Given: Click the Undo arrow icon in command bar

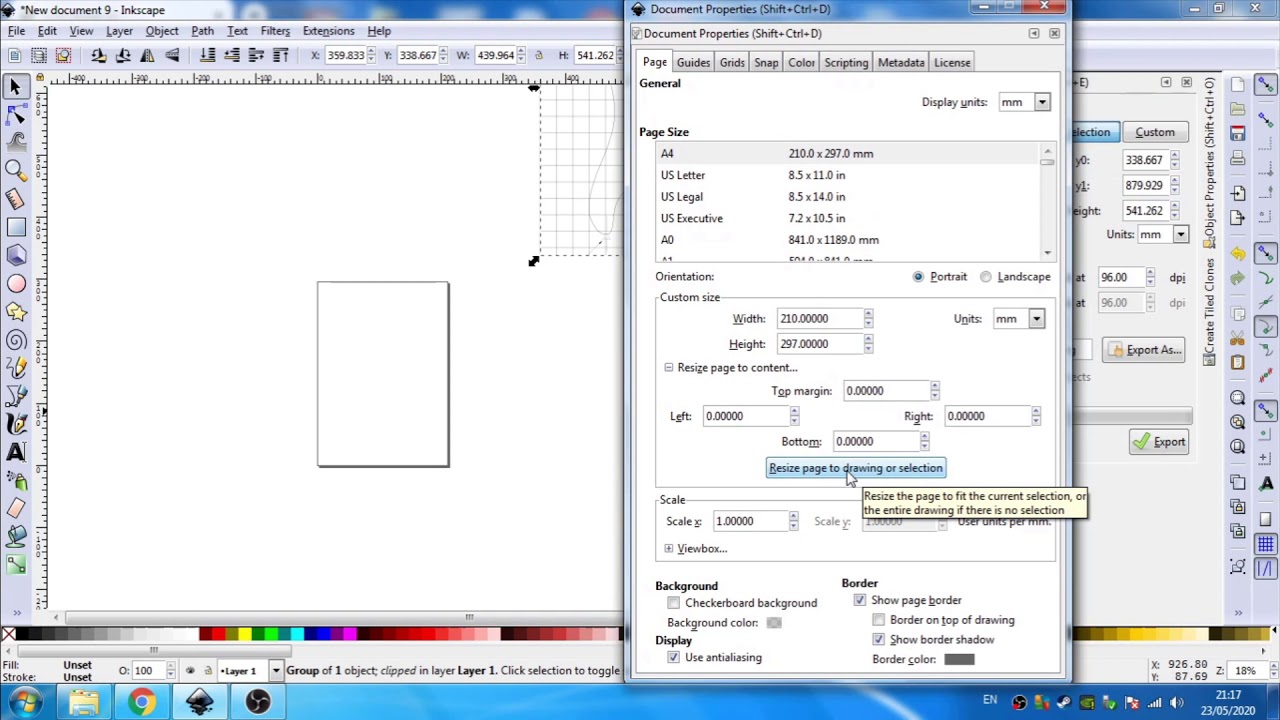Looking at the screenshot, I should pyautogui.click(x=1238, y=254).
